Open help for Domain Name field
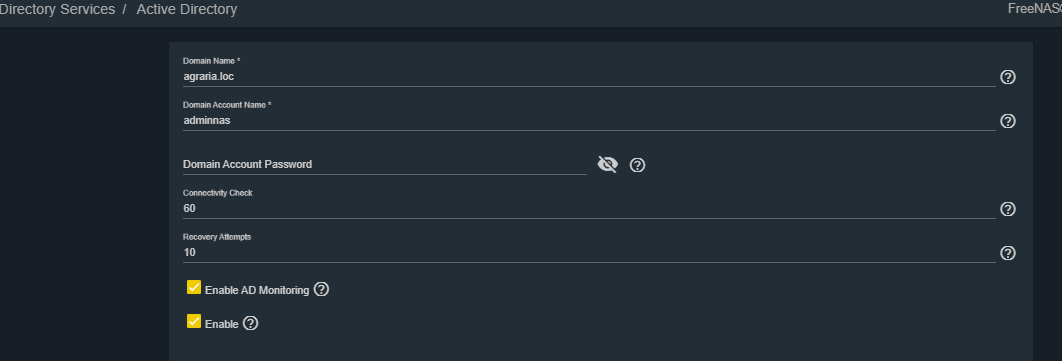 click(x=1008, y=77)
